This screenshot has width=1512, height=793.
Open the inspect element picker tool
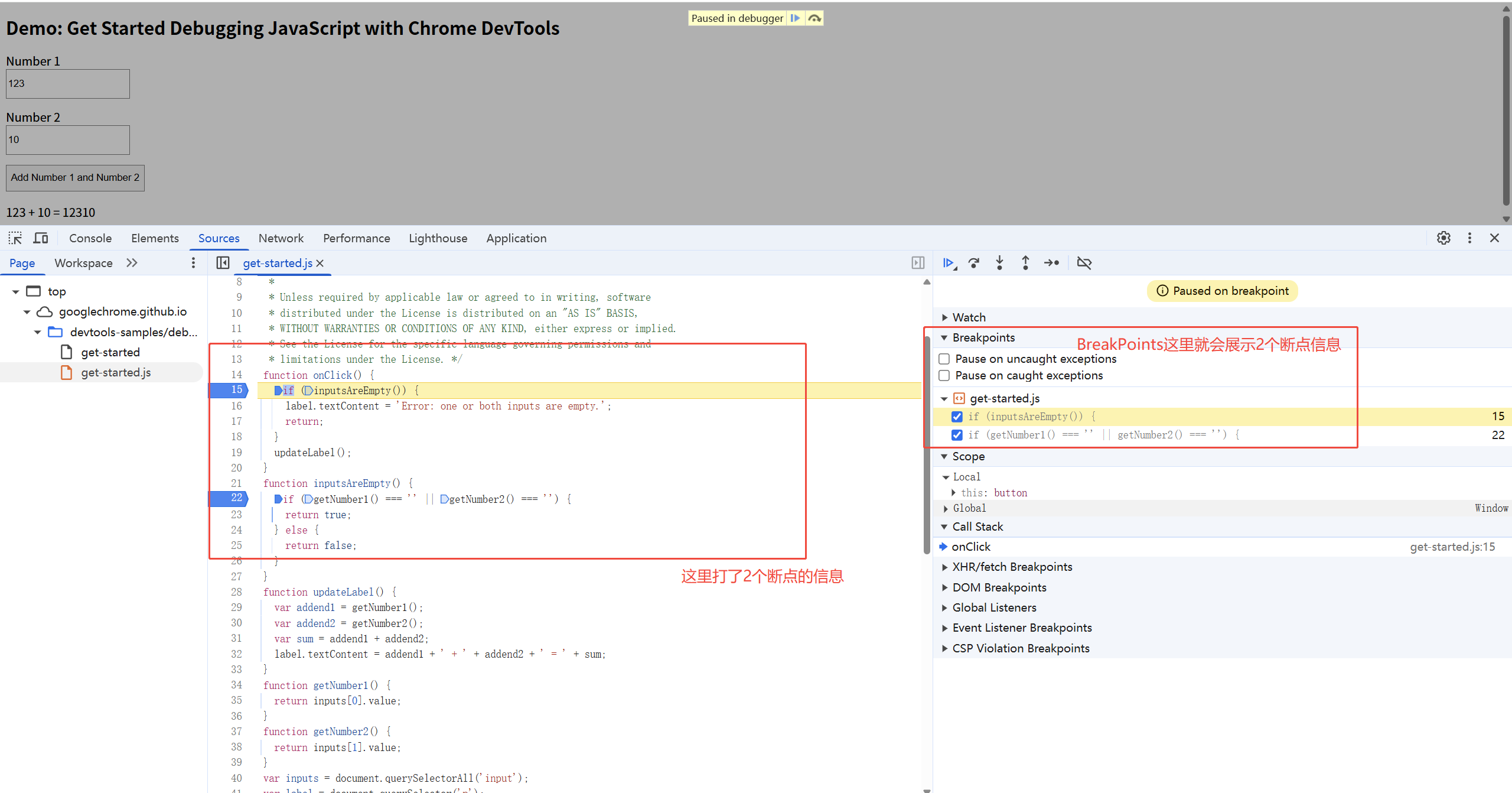tap(15, 238)
